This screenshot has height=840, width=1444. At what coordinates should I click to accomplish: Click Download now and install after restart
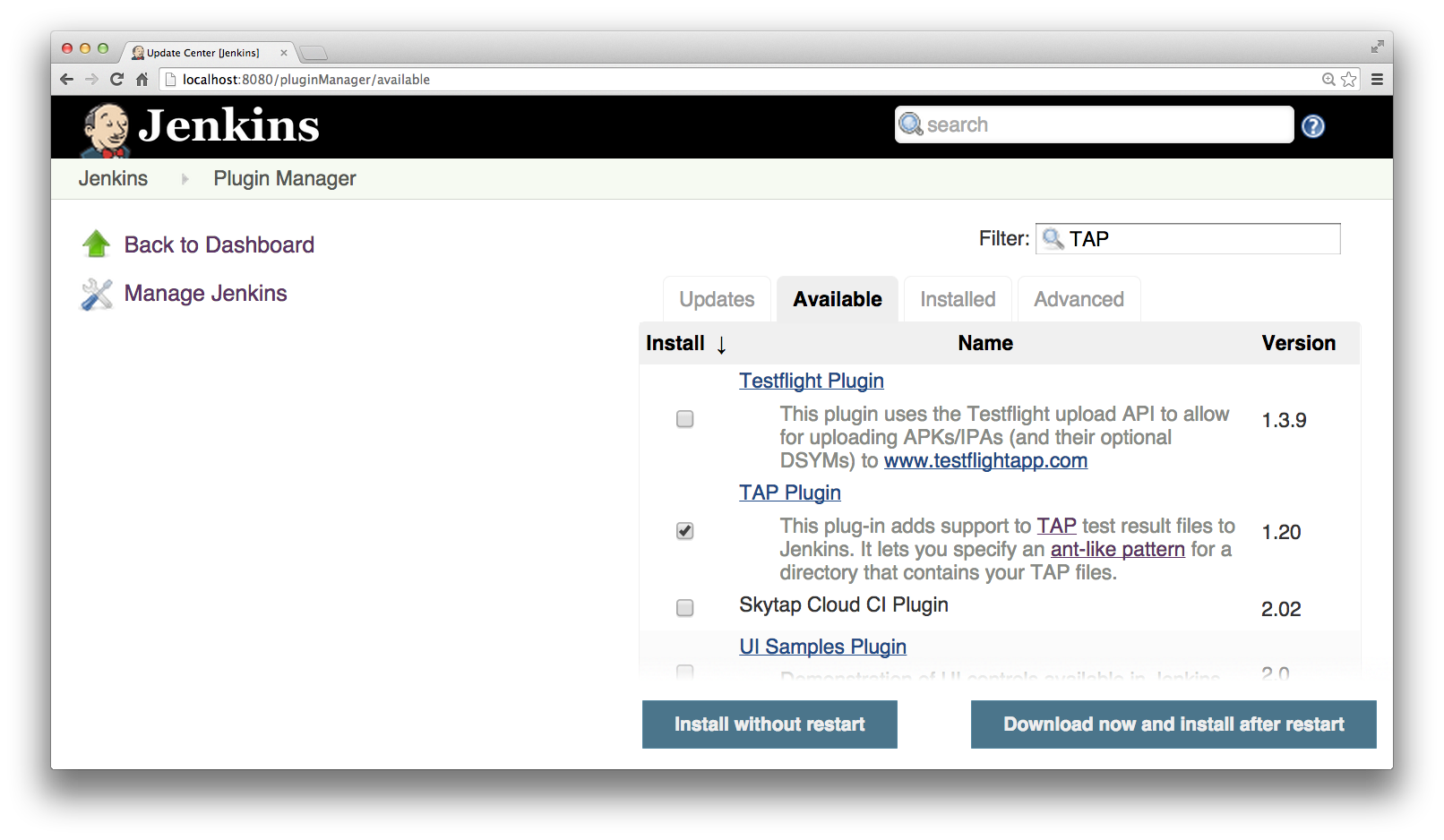pos(1173,724)
